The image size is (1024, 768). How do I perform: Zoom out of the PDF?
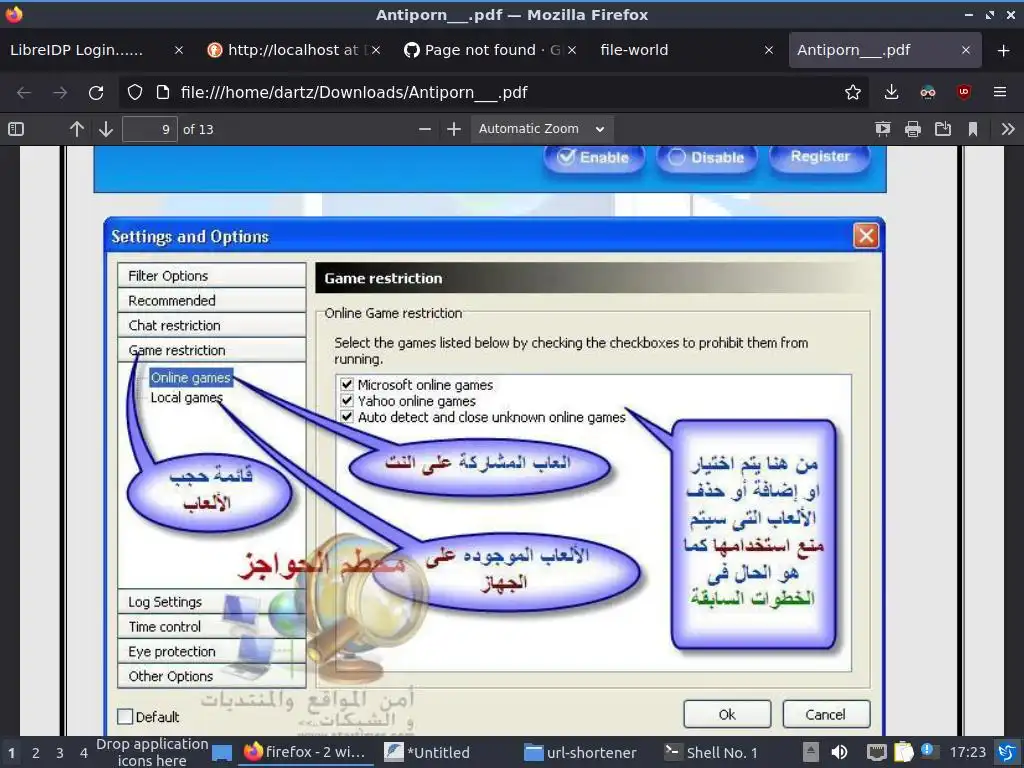click(x=424, y=129)
